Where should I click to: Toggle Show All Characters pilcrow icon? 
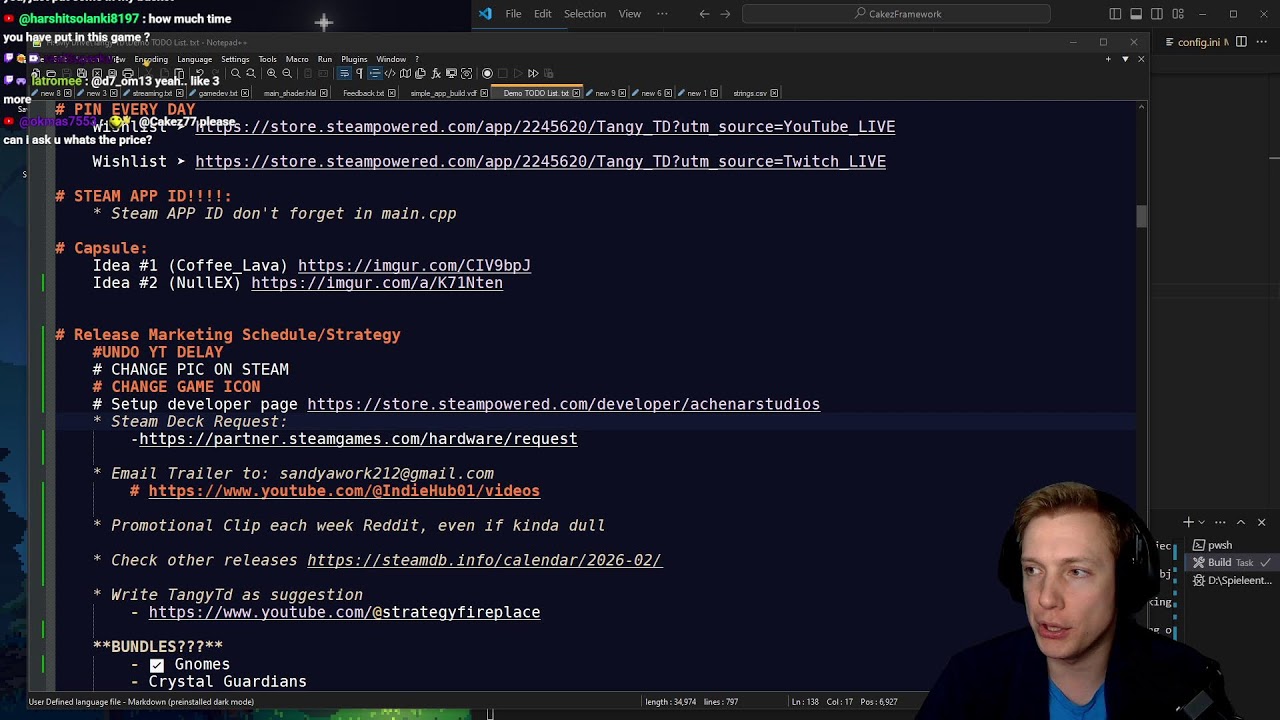click(x=359, y=73)
